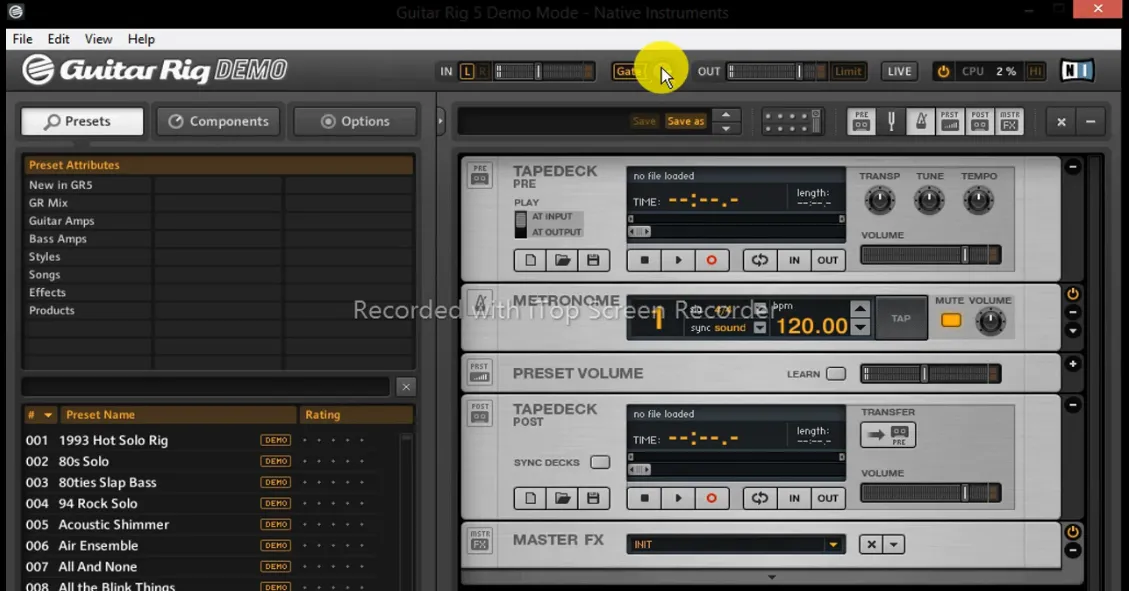This screenshot has height=591, width=1129.
Task: Open the Edit menu
Action: pyautogui.click(x=58, y=39)
